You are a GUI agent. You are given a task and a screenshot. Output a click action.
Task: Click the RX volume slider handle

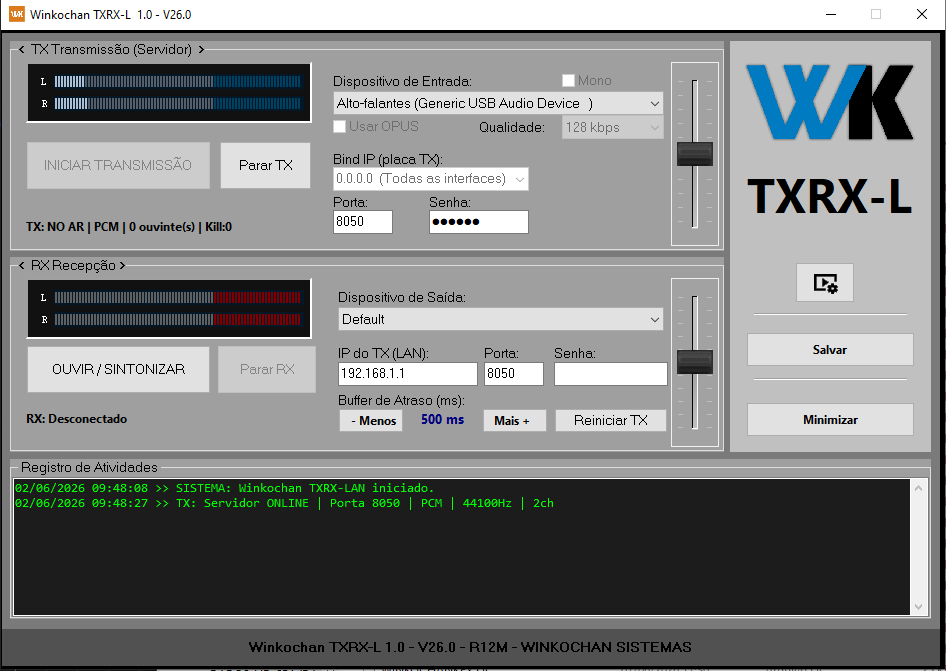pos(695,362)
